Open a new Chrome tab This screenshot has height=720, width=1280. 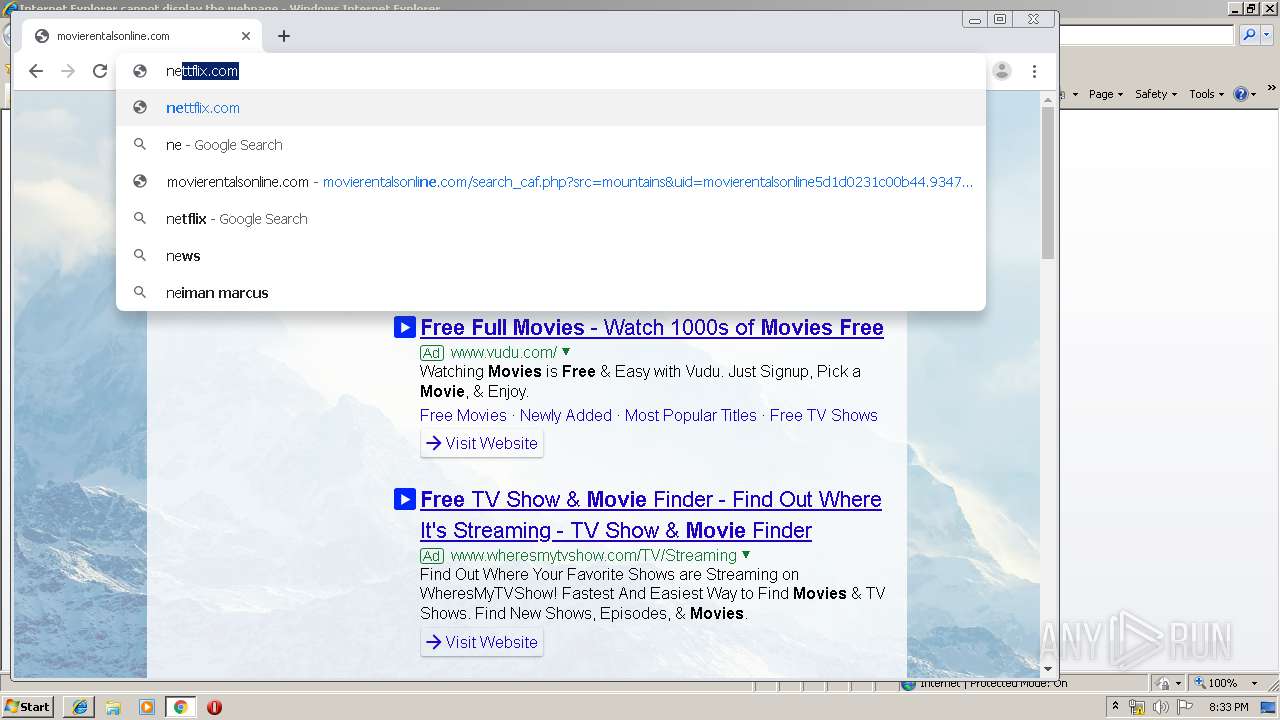284,36
